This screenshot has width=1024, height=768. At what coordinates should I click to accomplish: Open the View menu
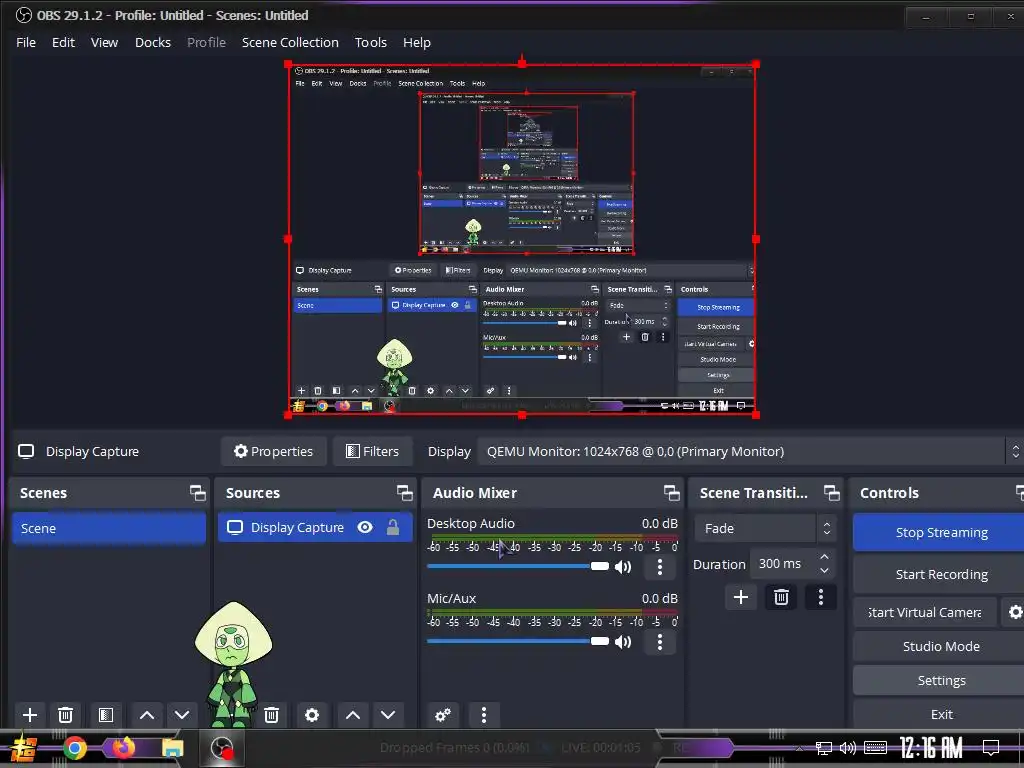coord(104,42)
